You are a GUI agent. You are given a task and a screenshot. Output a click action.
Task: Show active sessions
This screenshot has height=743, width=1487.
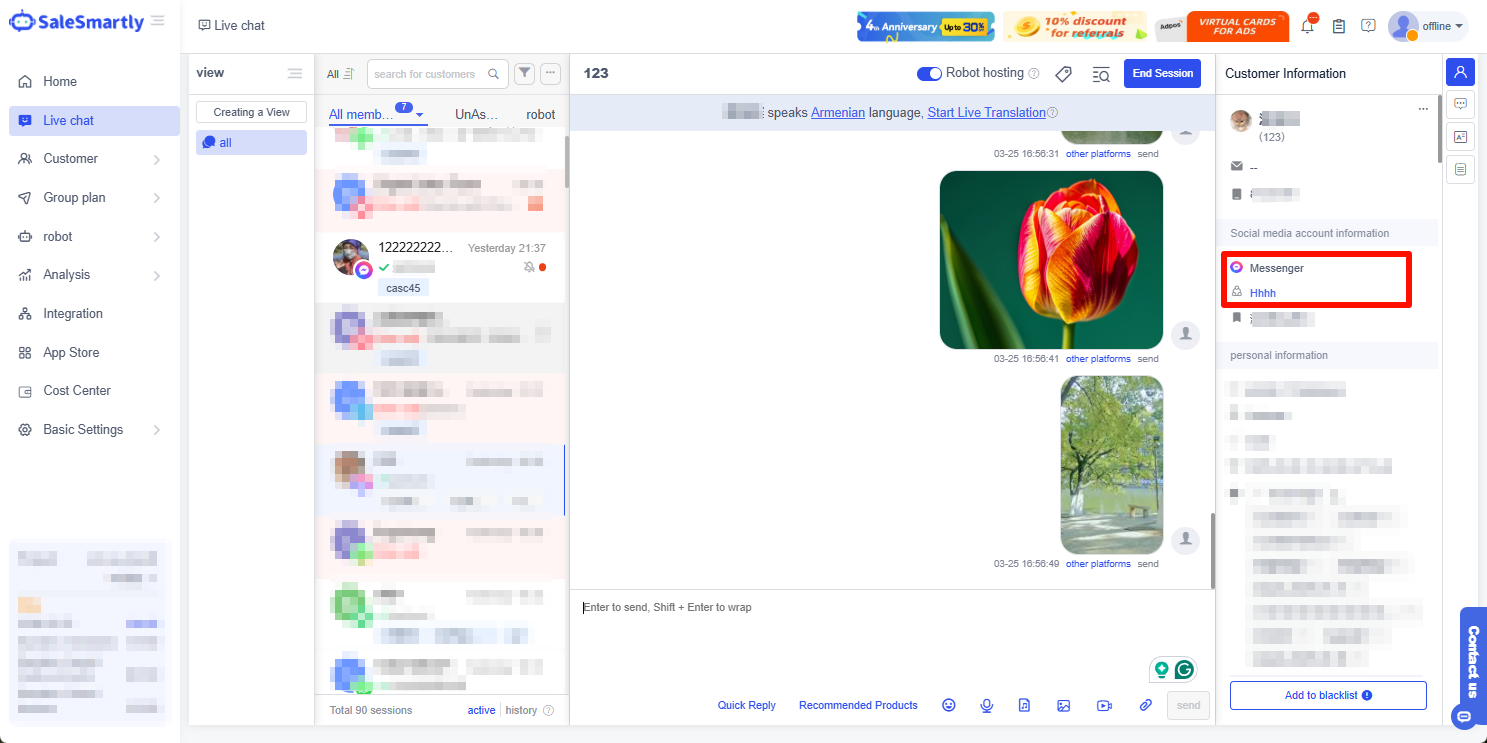(x=481, y=710)
